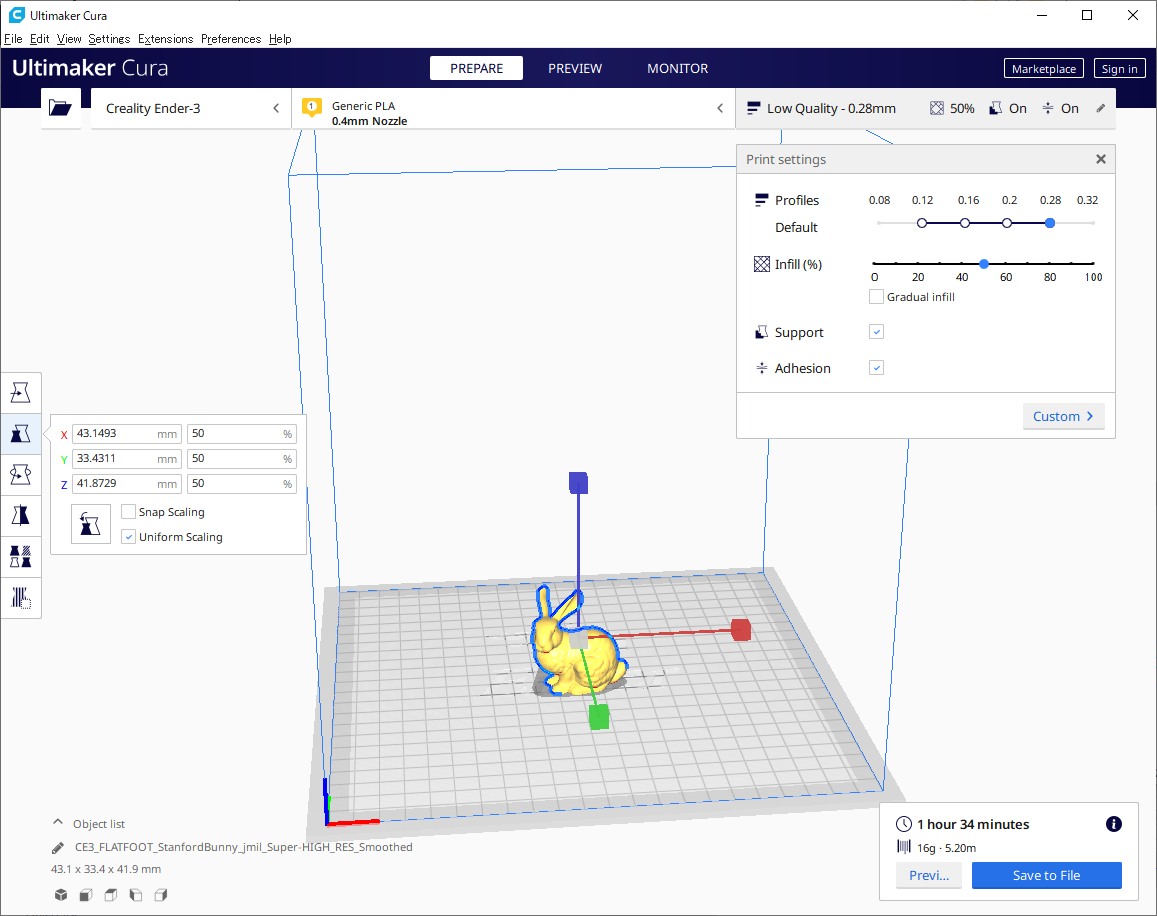1157x916 pixels.
Task: Switch to front view cube icon
Action: point(86,895)
